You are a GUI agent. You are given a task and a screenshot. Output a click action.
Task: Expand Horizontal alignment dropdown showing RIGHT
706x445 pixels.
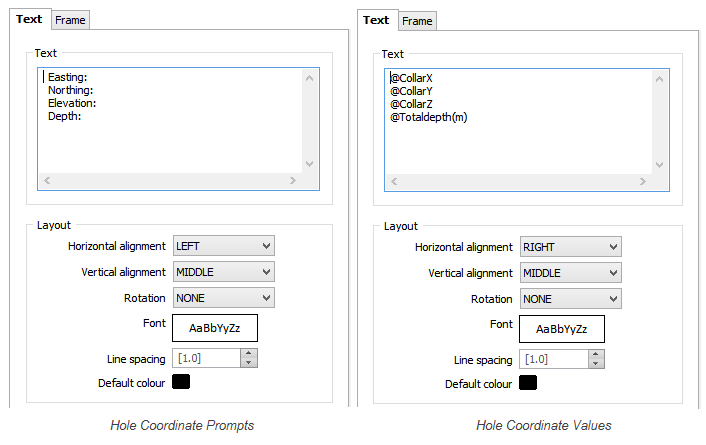570,247
